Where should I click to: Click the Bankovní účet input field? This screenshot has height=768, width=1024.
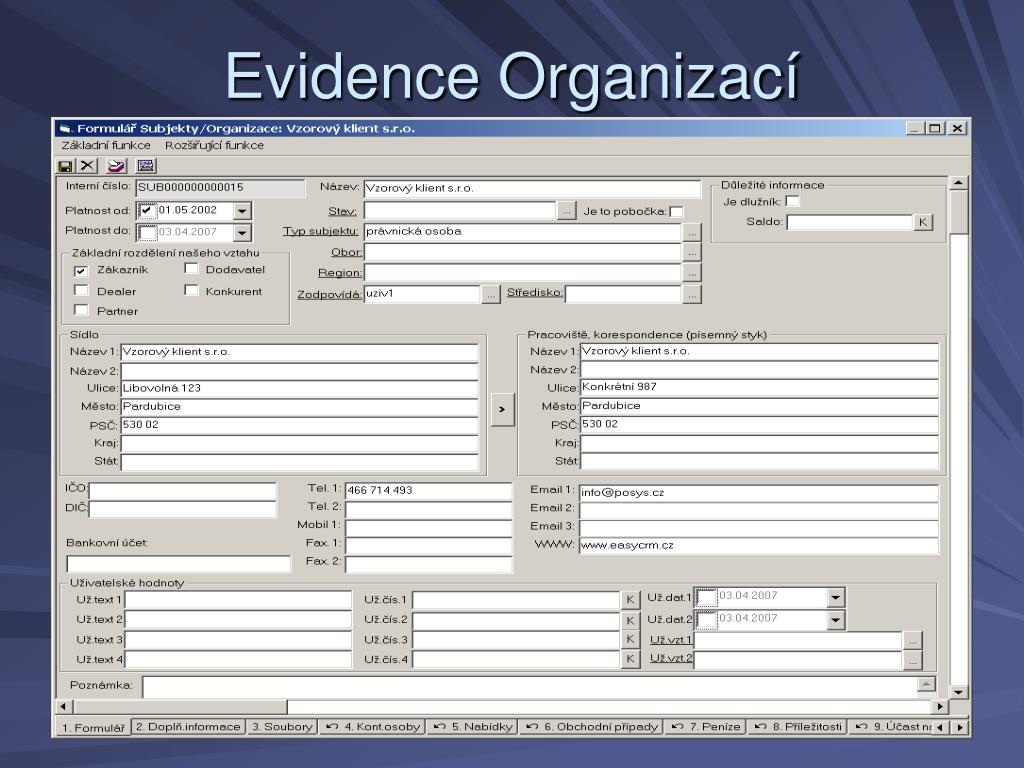pos(178,564)
